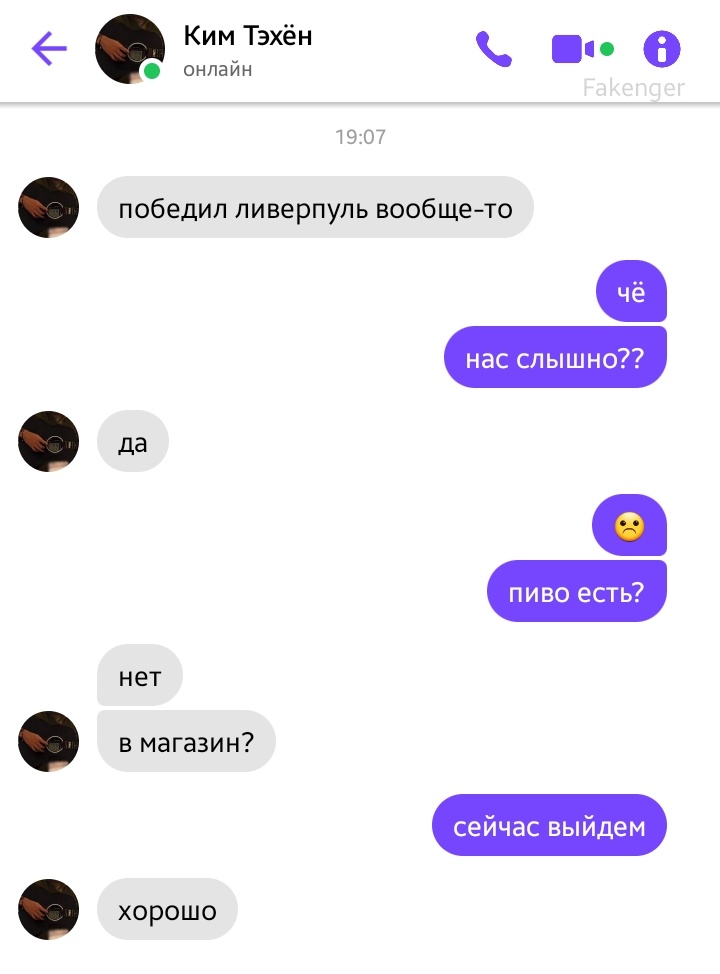The height and width of the screenshot is (974, 720).
Task: Select the message "пиво есть?"
Action: tap(576, 591)
